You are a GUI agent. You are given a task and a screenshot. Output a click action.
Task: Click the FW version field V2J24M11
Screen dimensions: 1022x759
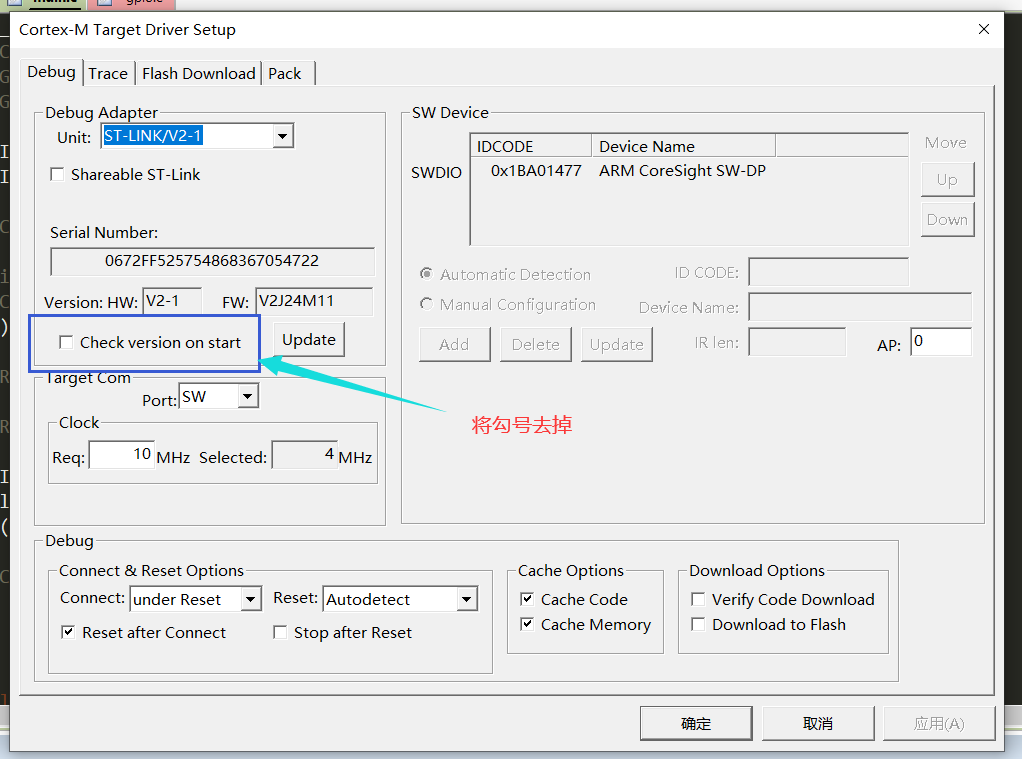pos(314,301)
